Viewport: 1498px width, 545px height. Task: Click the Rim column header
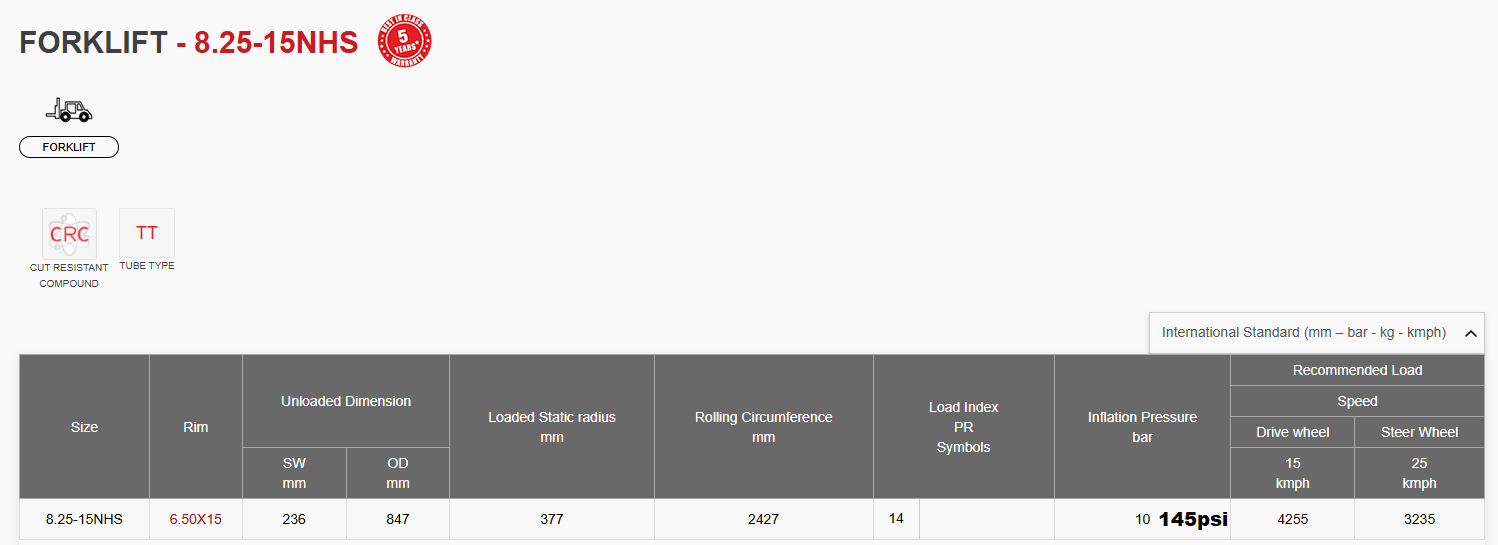(x=196, y=427)
